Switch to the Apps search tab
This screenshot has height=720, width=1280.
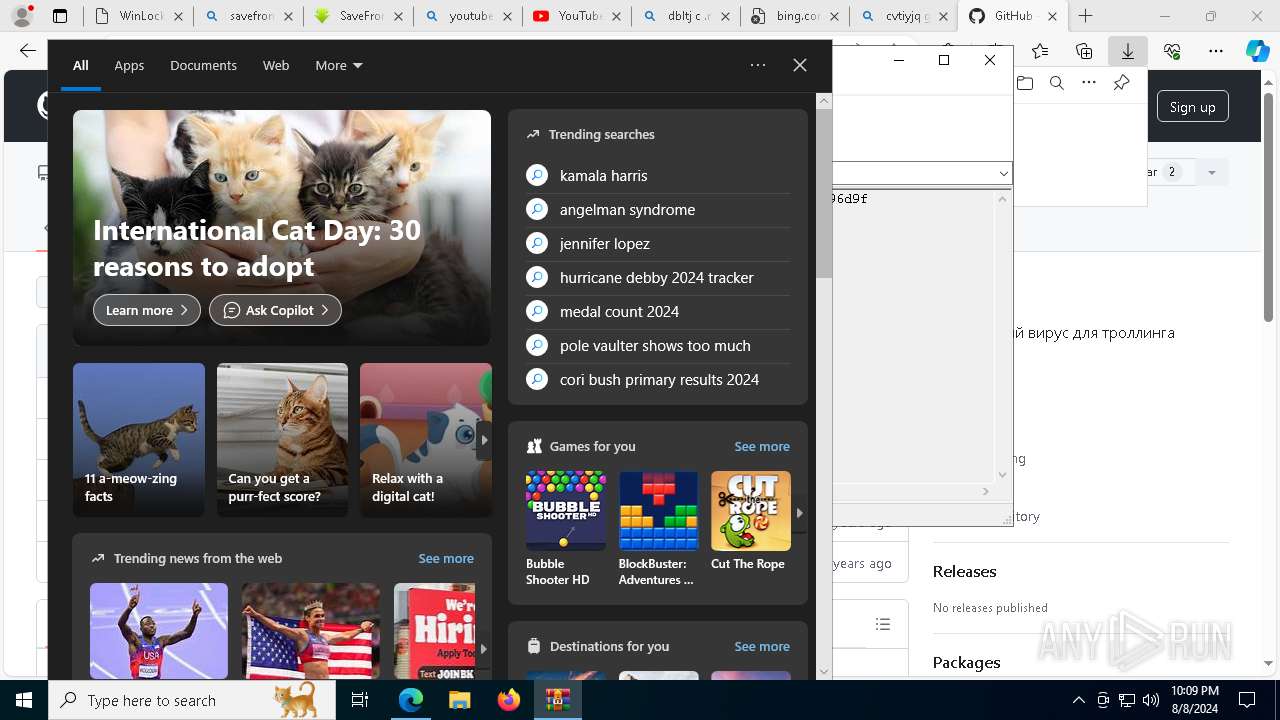coord(129,65)
